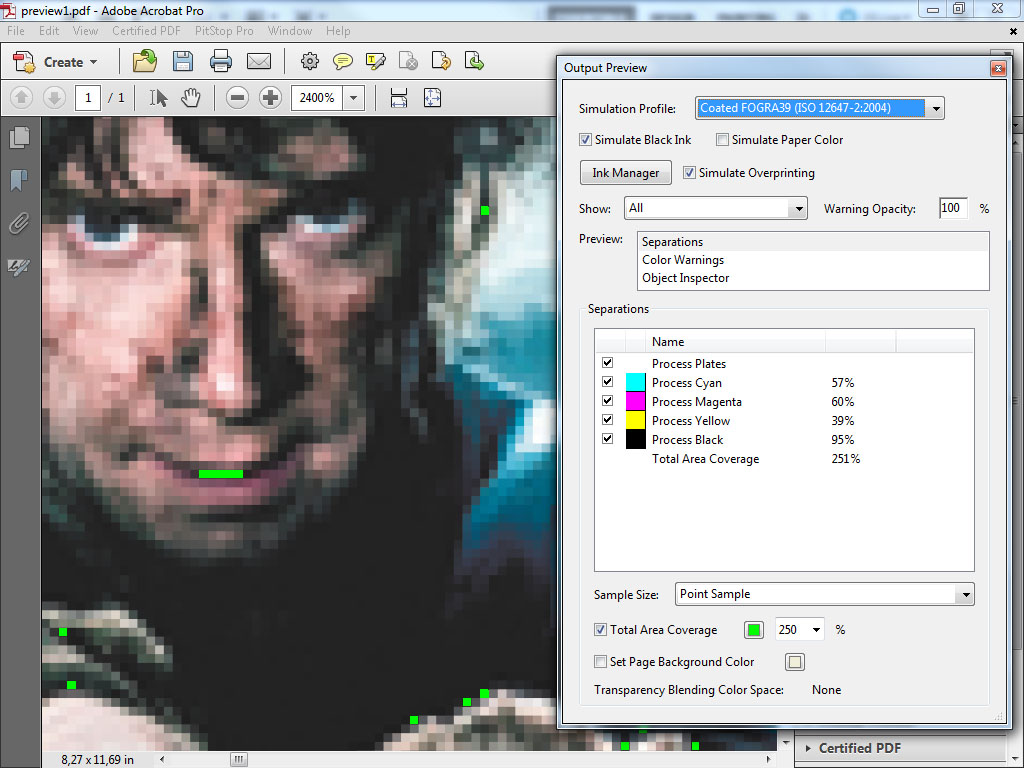Select Object Inspector in the Preview list
Viewport: 1024px width, 768px height.
coord(813,278)
